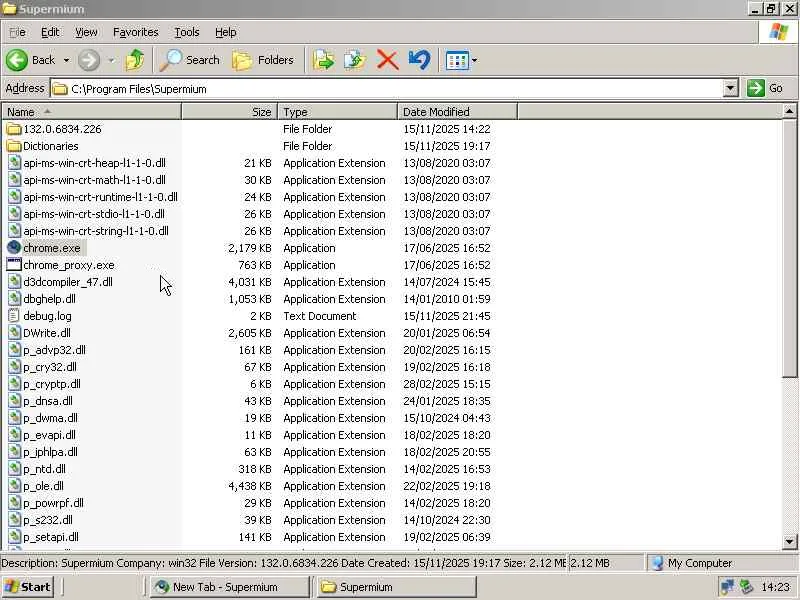The height and width of the screenshot is (600, 800).
Task: Select the d3dcompiler_47.dll file icon
Action: pos(14,282)
